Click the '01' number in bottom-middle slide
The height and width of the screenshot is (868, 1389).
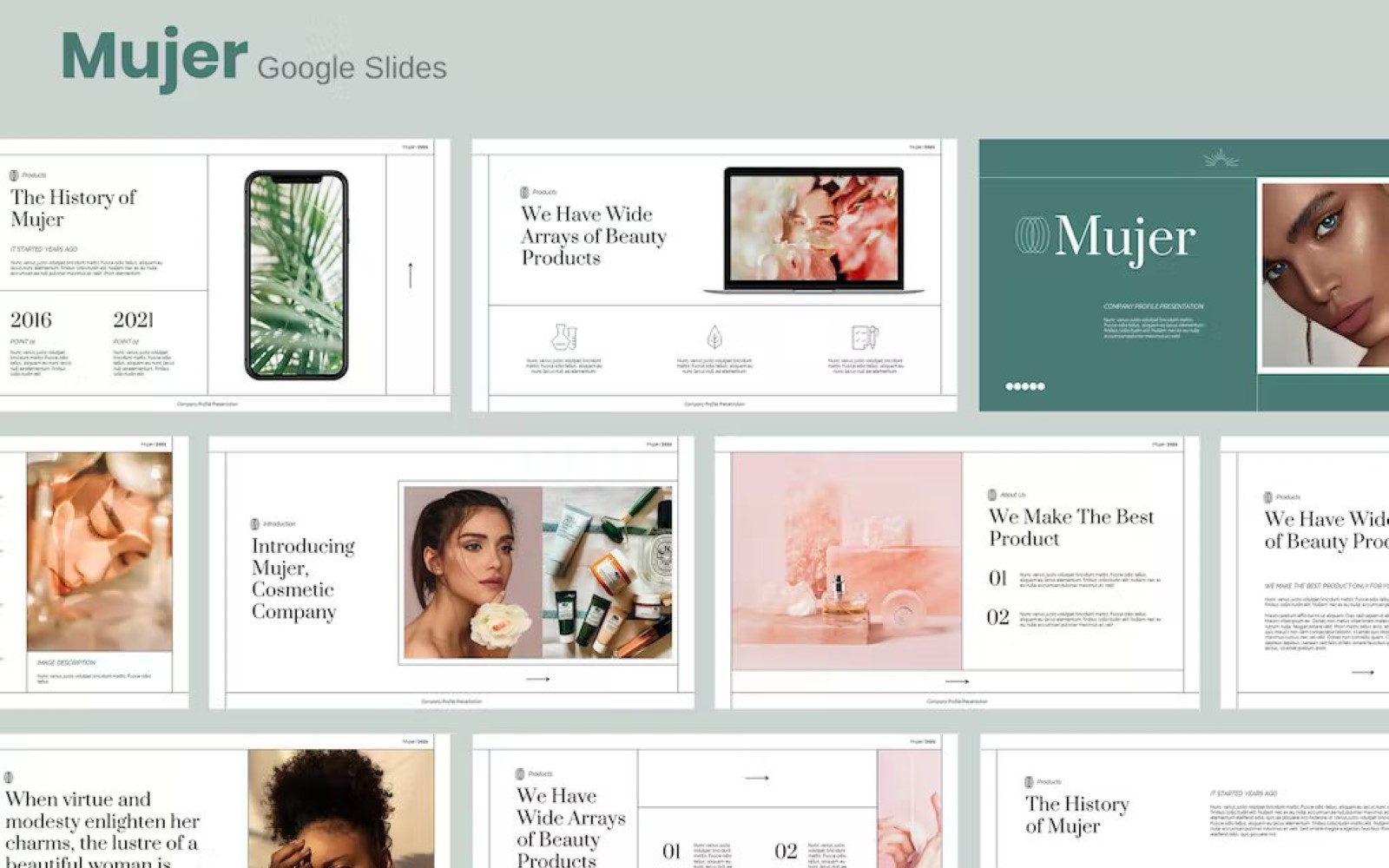click(671, 852)
